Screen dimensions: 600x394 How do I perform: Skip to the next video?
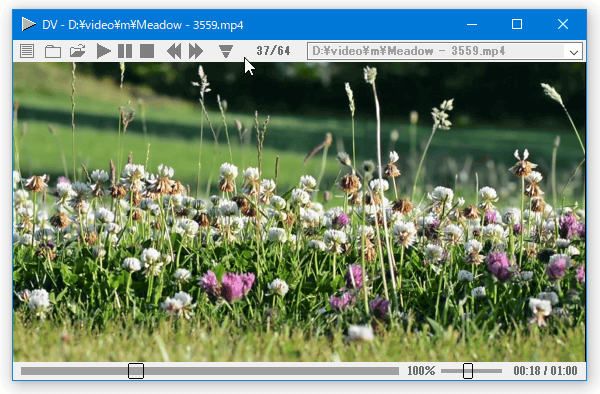pos(196,51)
